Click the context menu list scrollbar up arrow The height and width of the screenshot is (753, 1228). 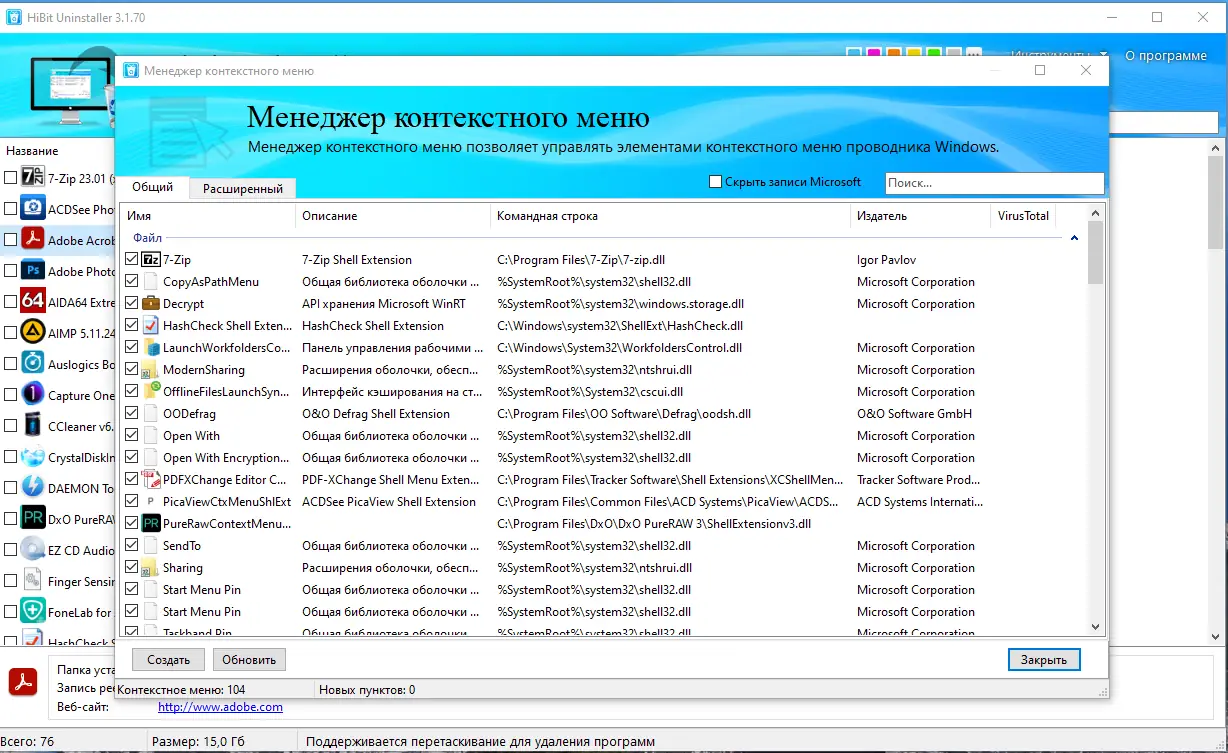click(1095, 213)
